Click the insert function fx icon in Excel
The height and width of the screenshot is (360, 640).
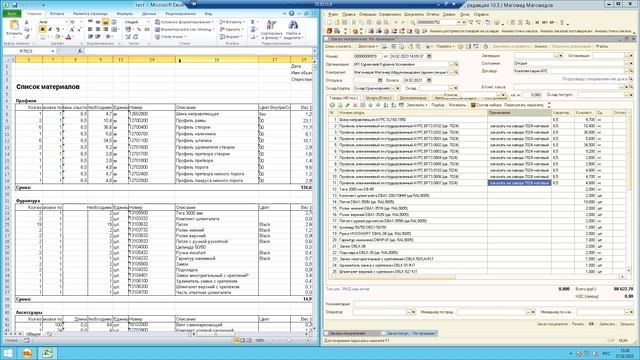click(80, 51)
